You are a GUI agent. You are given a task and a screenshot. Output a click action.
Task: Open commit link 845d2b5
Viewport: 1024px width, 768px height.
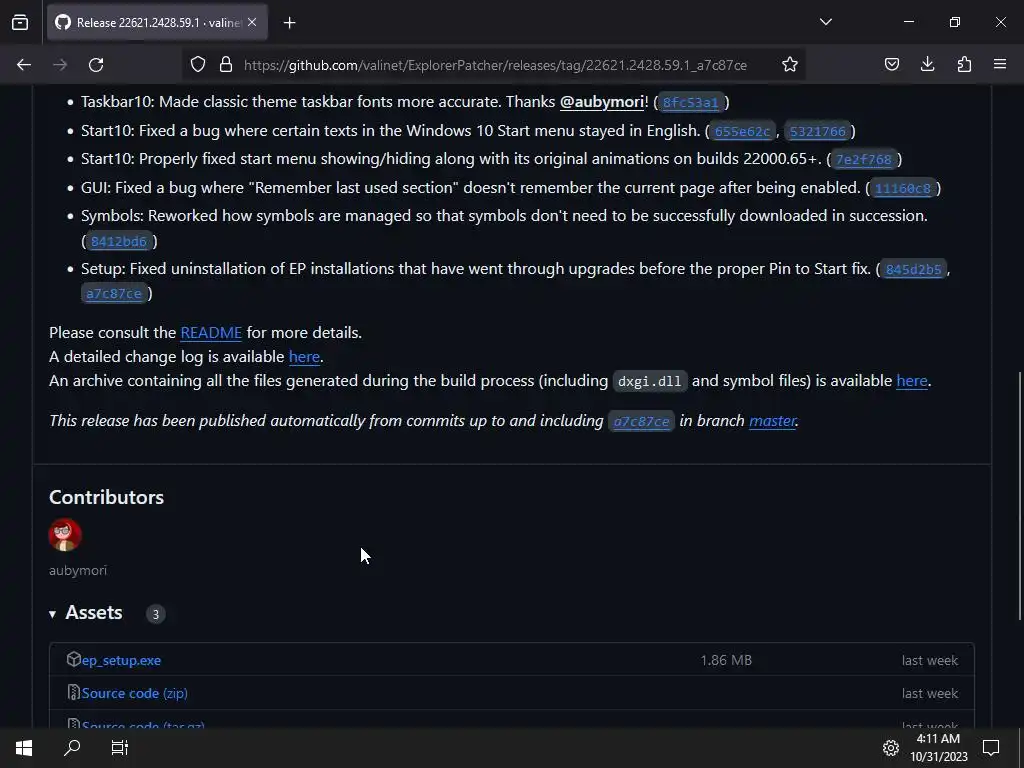point(913,269)
